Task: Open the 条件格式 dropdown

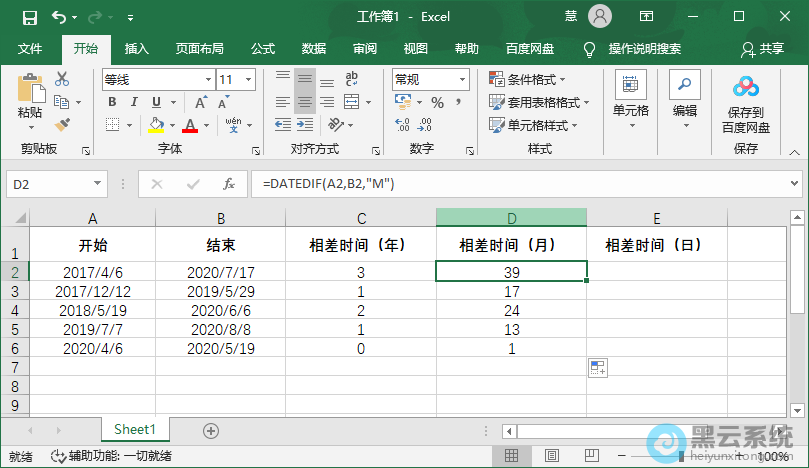Action: point(527,79)
